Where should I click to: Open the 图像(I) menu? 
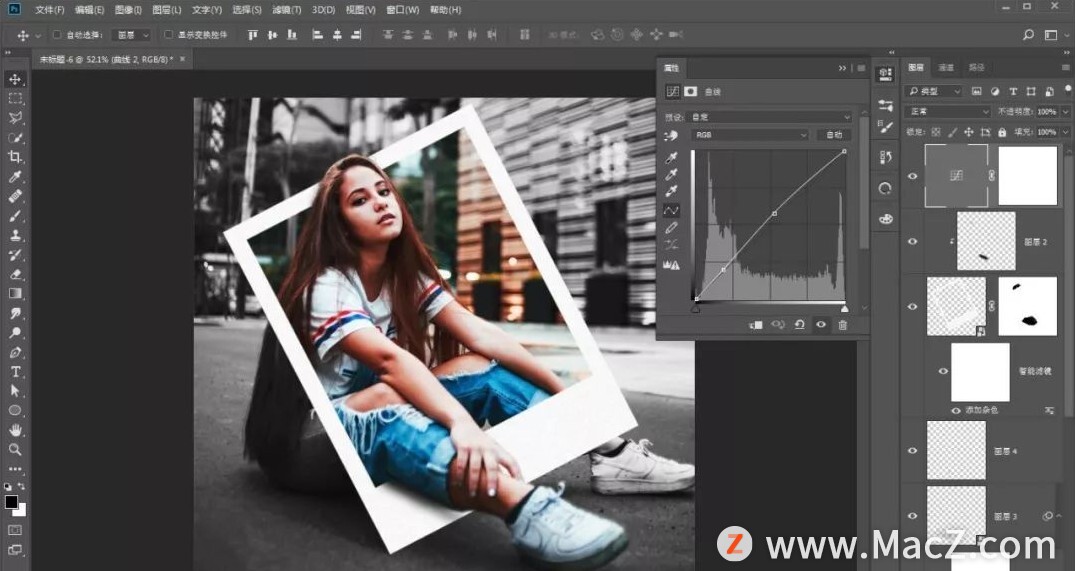tap(128, 10)
